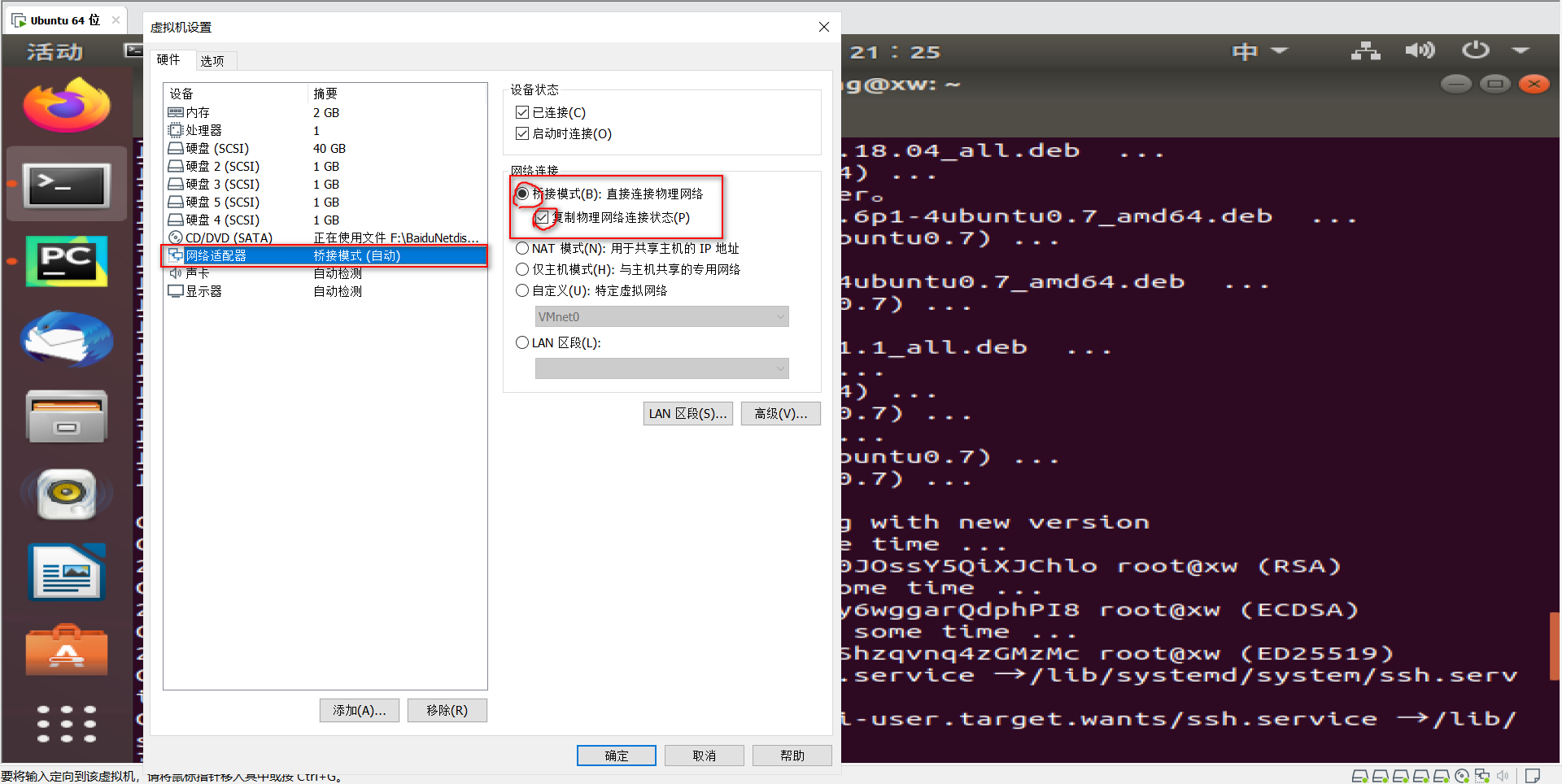This screenshot has width=1562, height=784.
Task: Open PyCharm from the dock
Action: tap(65, 261)
